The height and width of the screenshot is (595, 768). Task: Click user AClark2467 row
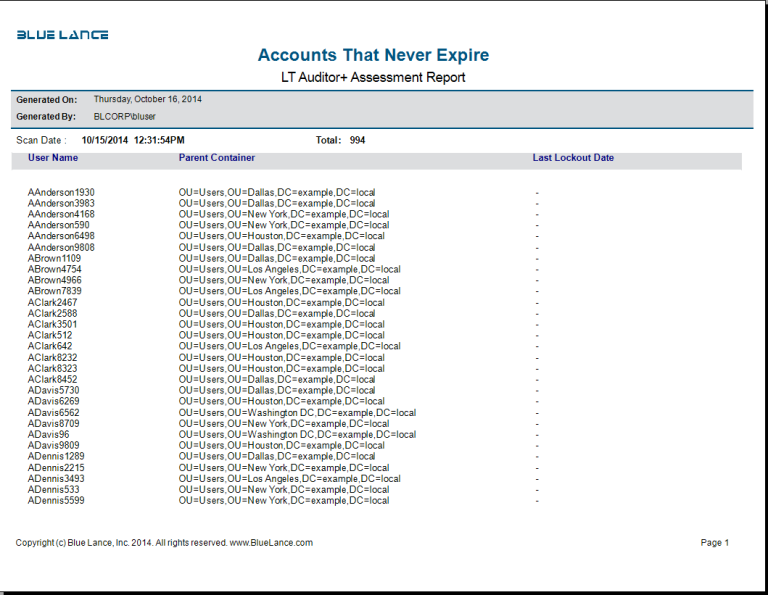(52, 302)
